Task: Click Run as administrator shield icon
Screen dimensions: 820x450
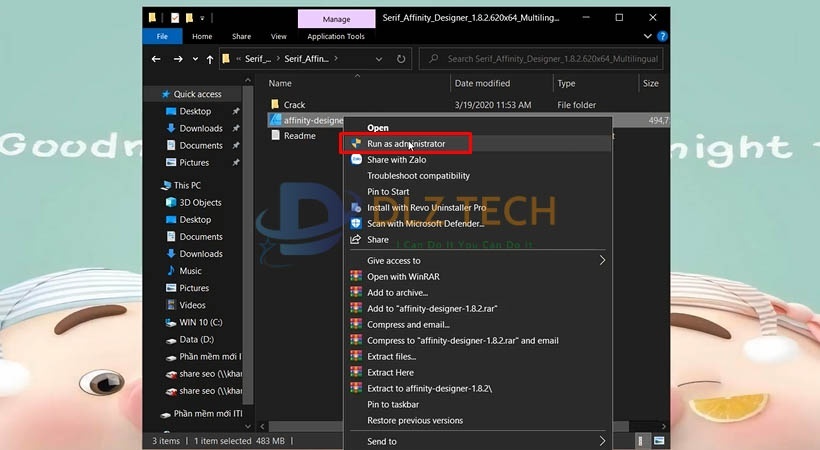Action: pyautogui.click(x=356, y=143)
